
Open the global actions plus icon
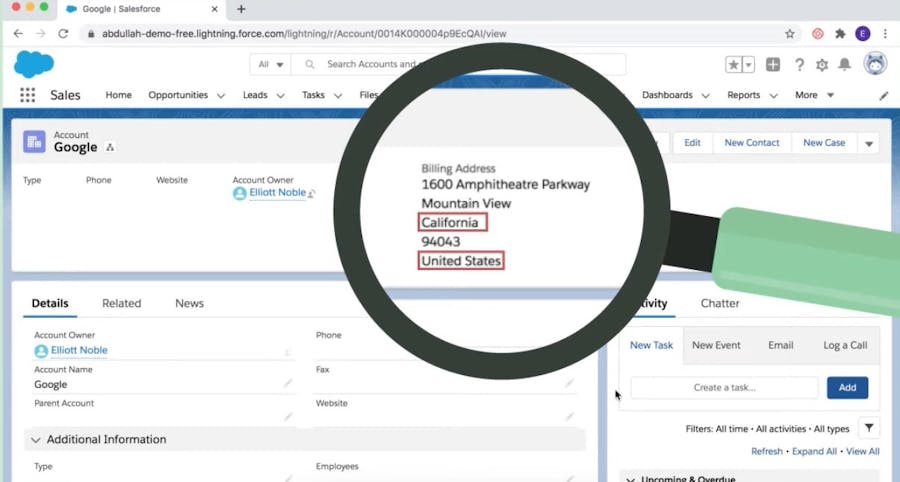773,64
